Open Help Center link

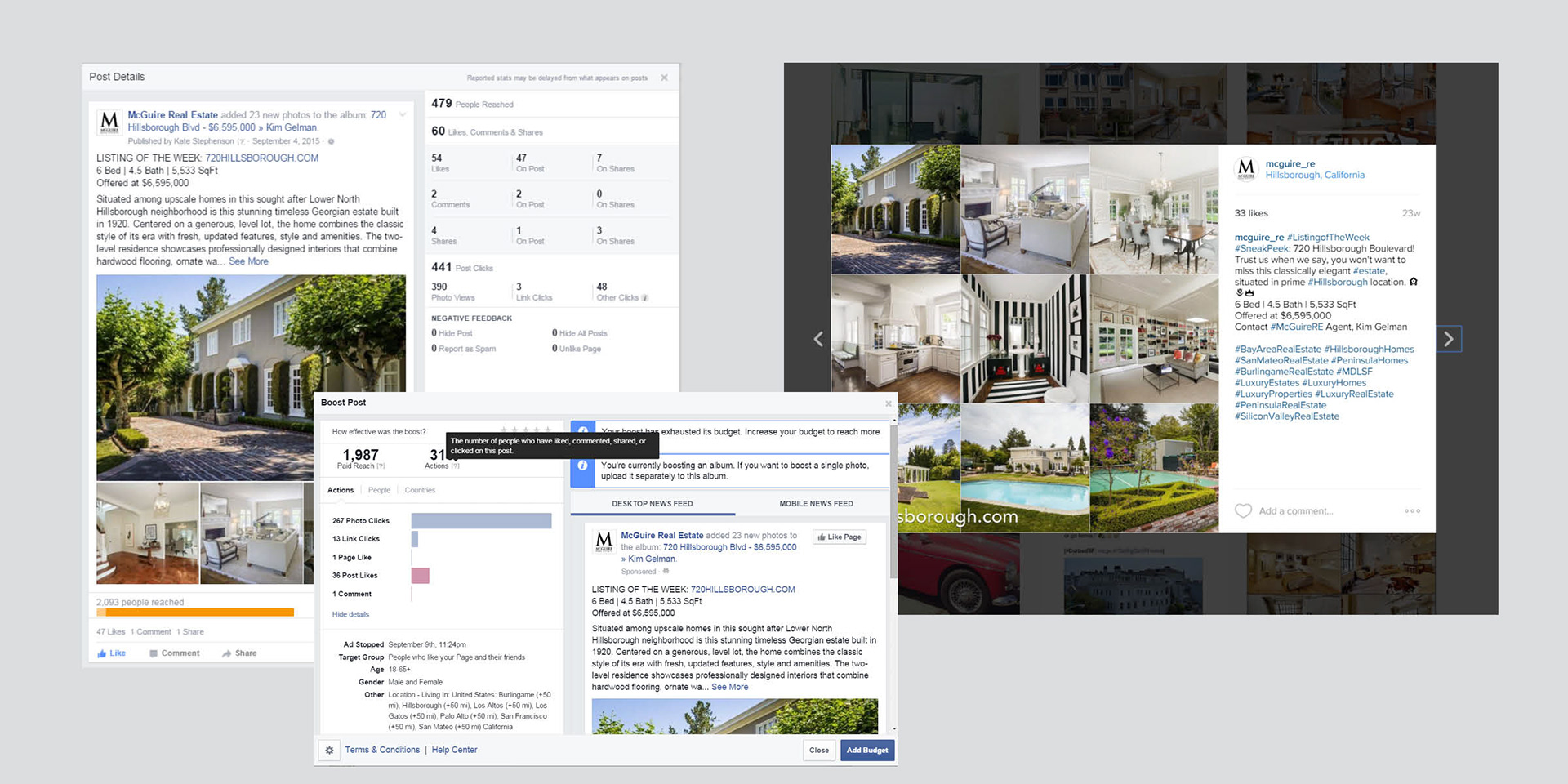(455, 750)
